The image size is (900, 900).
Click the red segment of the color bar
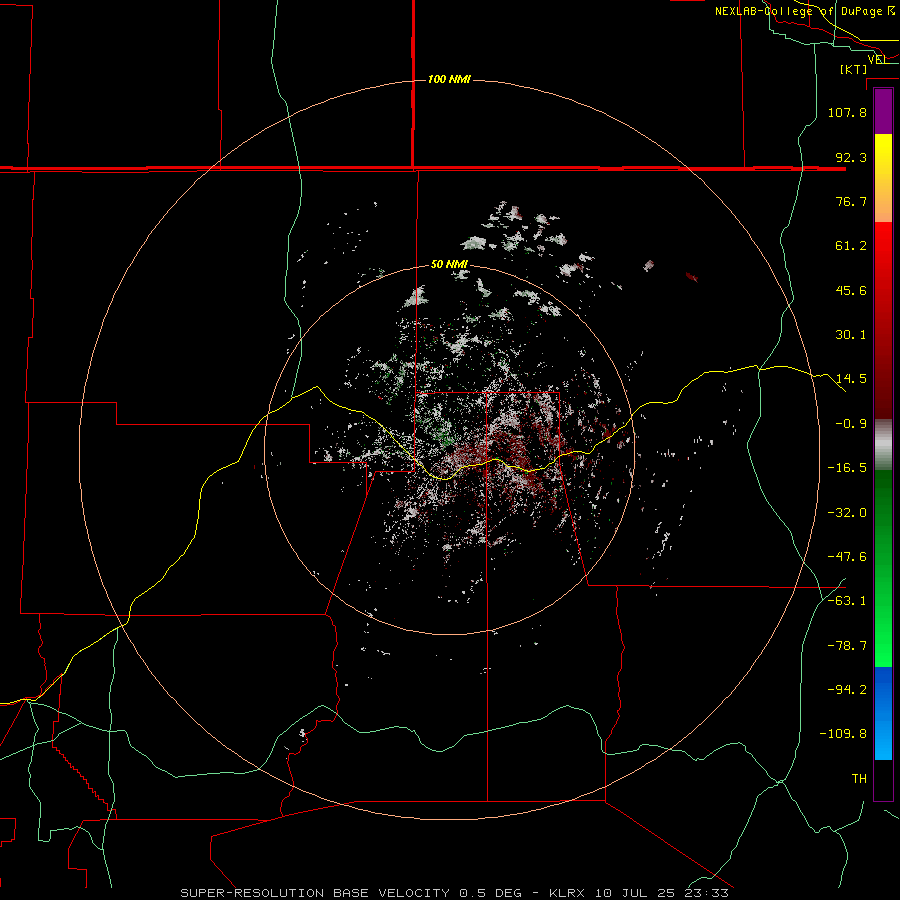[883, 320]
